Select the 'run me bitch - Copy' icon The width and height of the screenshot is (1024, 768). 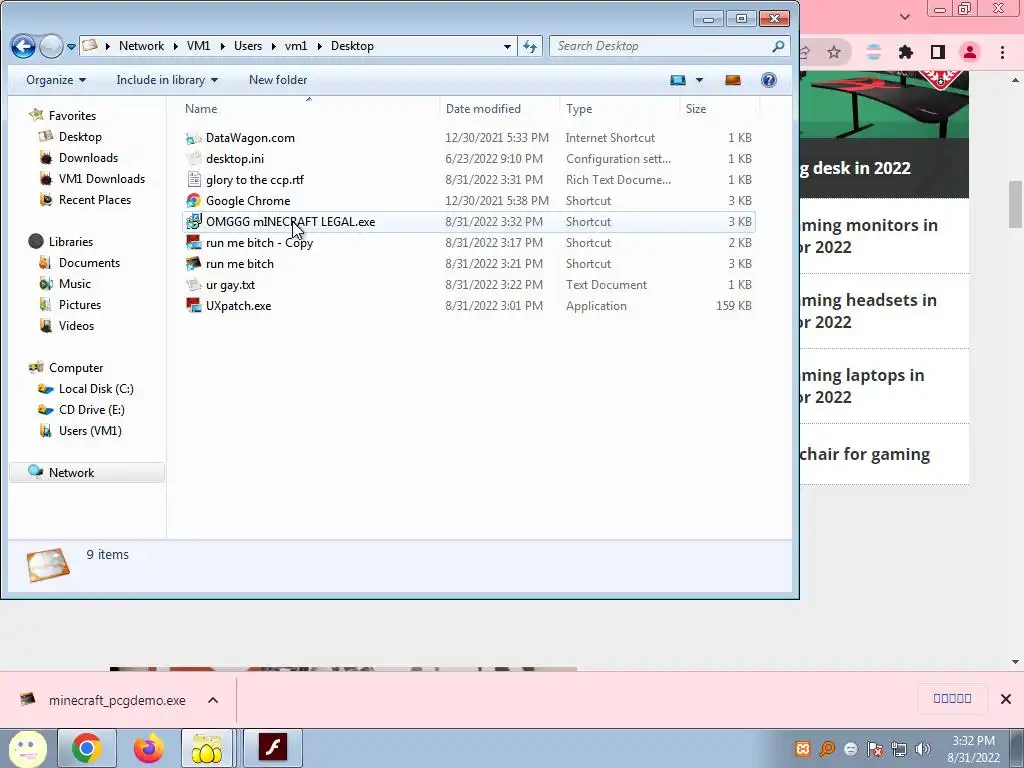click(x=193, y=242)
